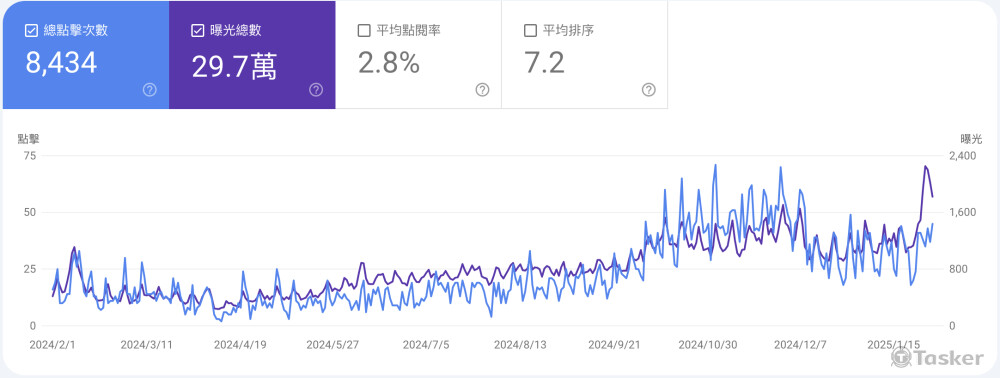This screenshot has width=1000, height=378.
Task: Click the 2024/10/30 date label
Action: point(708,344)
